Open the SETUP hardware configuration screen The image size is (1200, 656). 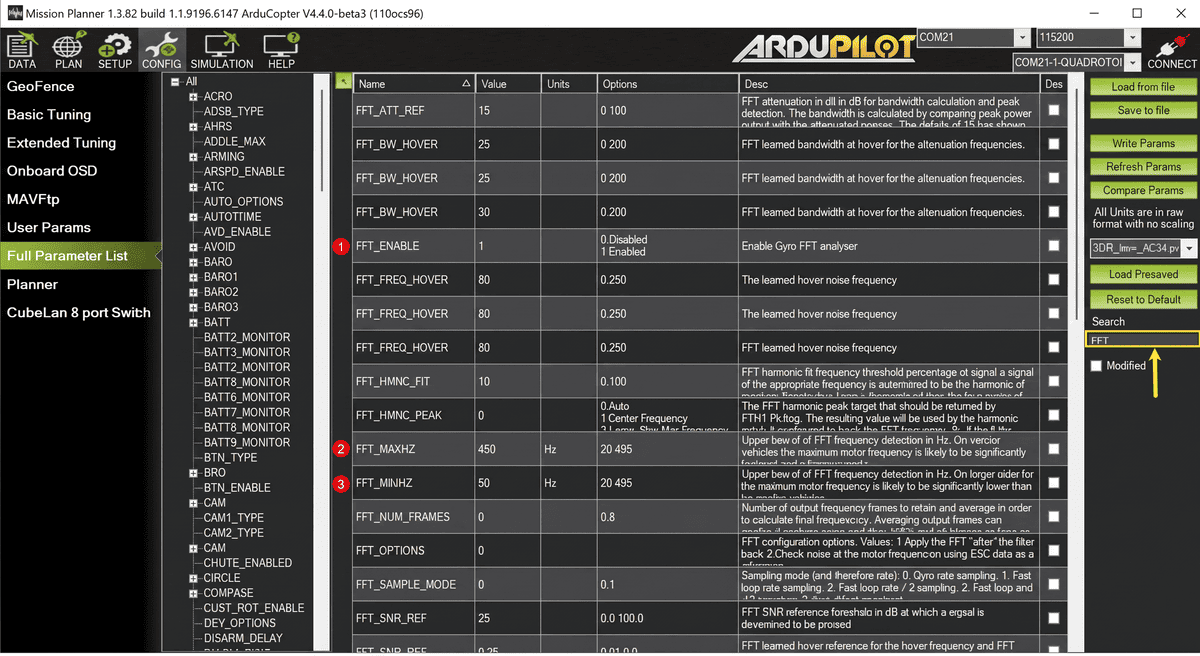coord(115,51)
